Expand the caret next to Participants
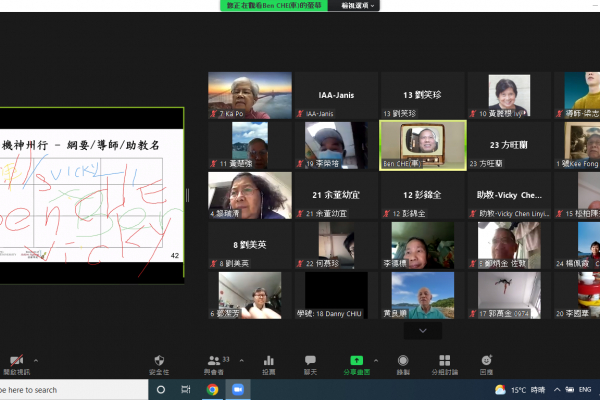The image size is (600, 400). (x=241, y=361)
